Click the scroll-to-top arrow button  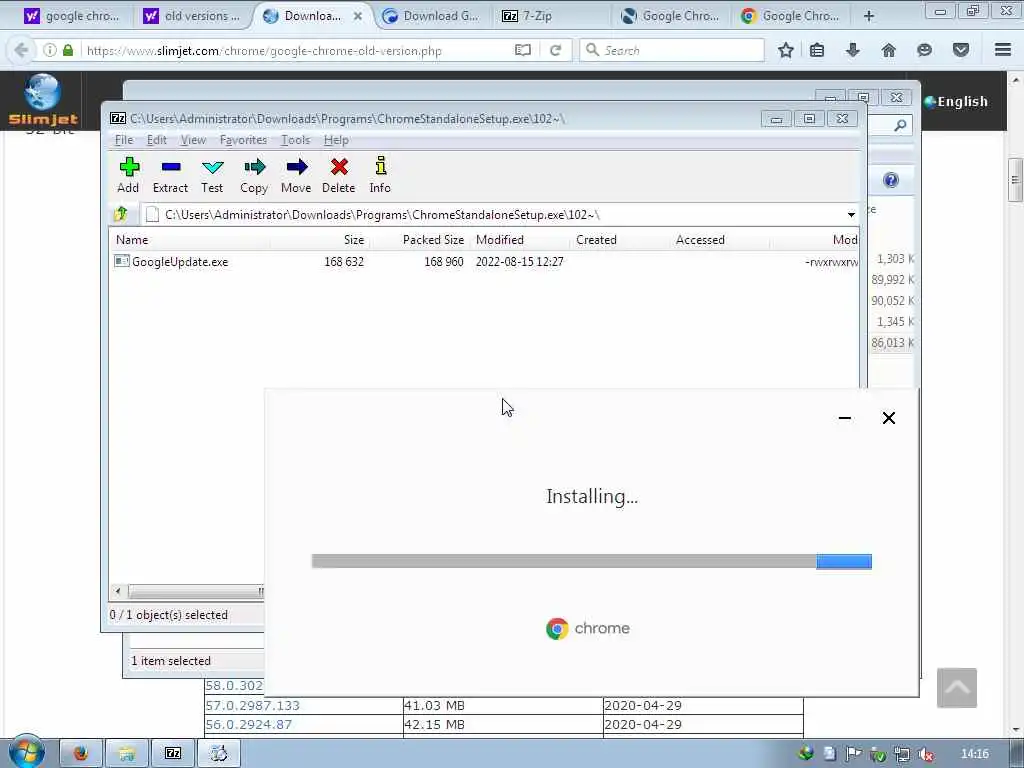tap(957, 688)
